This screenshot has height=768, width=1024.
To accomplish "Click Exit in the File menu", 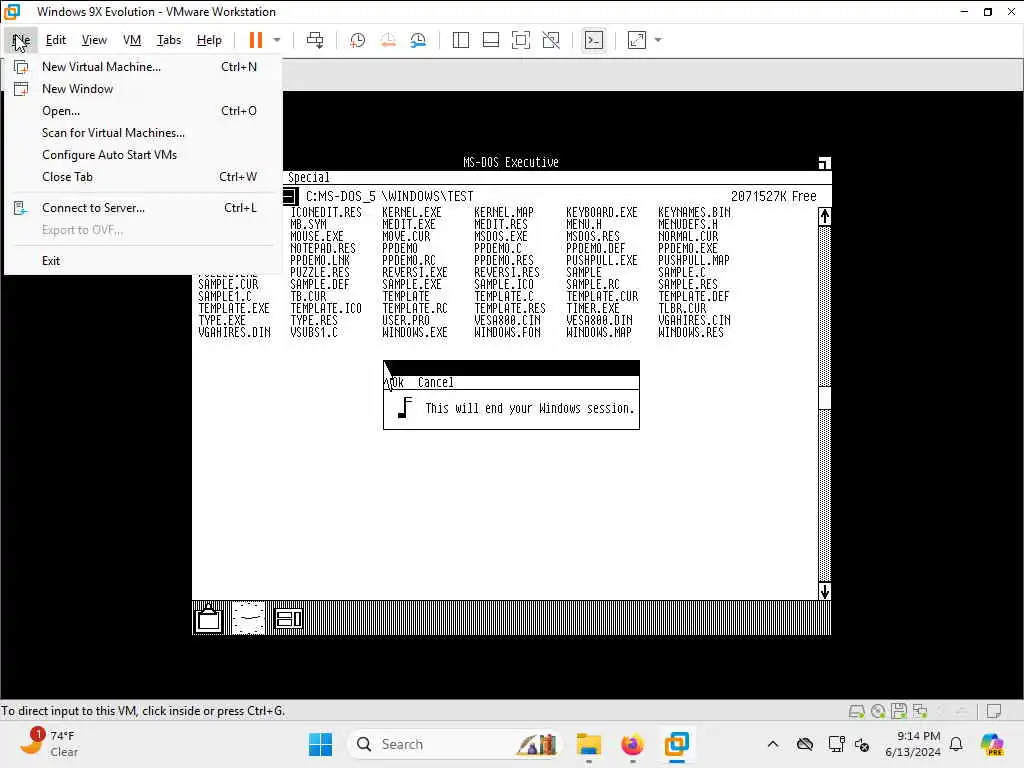I will [x=144, y=261].
